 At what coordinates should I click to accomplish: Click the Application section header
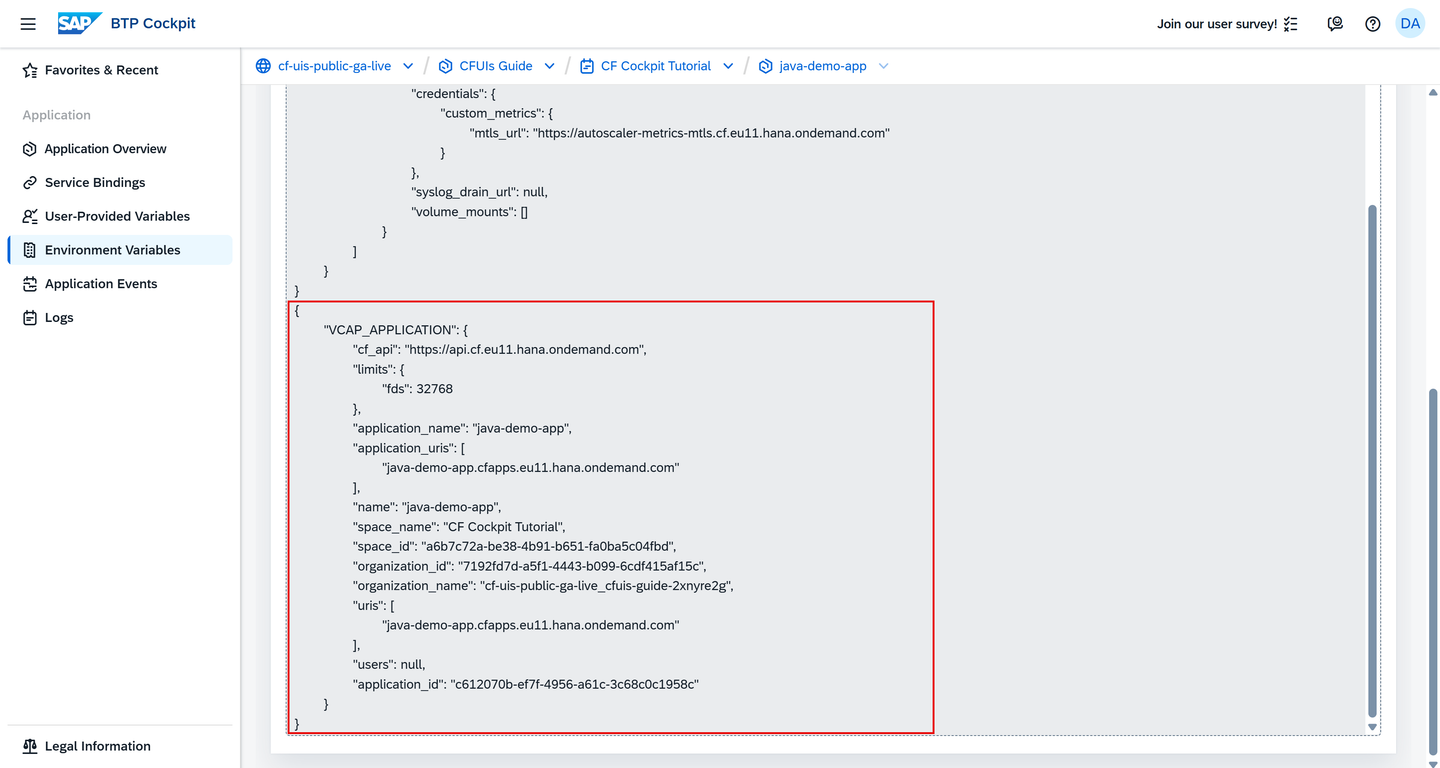(57, 115)
